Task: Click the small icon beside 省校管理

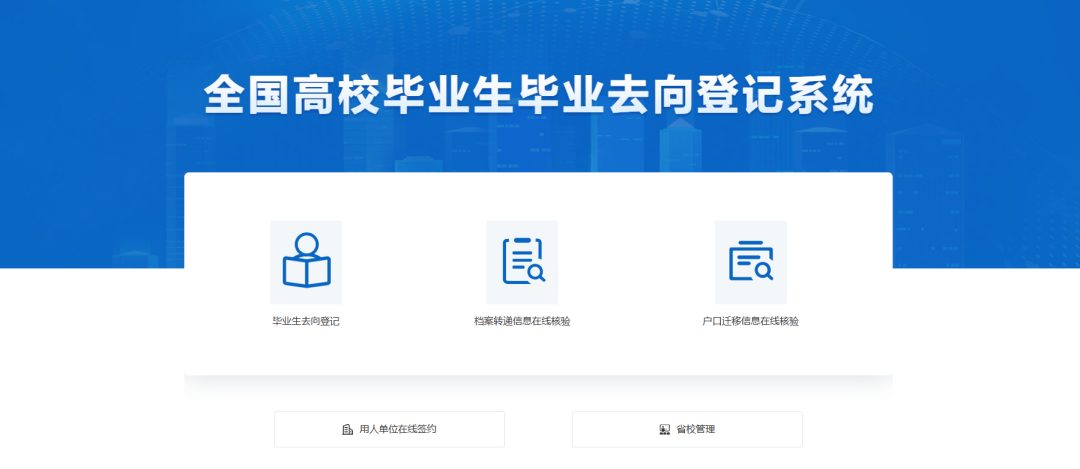Action: pyautogui.click(x=664, y=430)
